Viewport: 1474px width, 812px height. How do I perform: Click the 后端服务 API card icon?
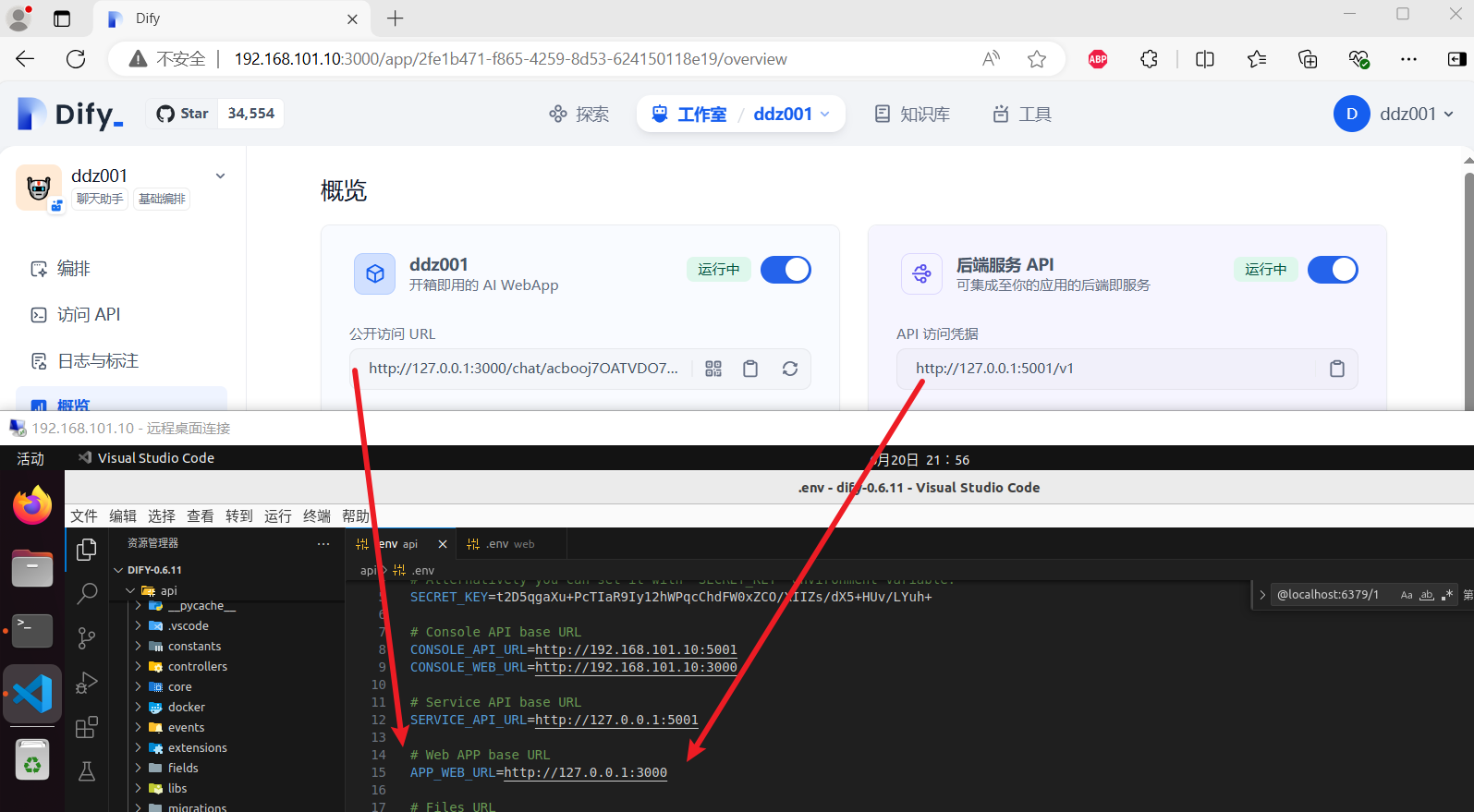coord(921,274)
